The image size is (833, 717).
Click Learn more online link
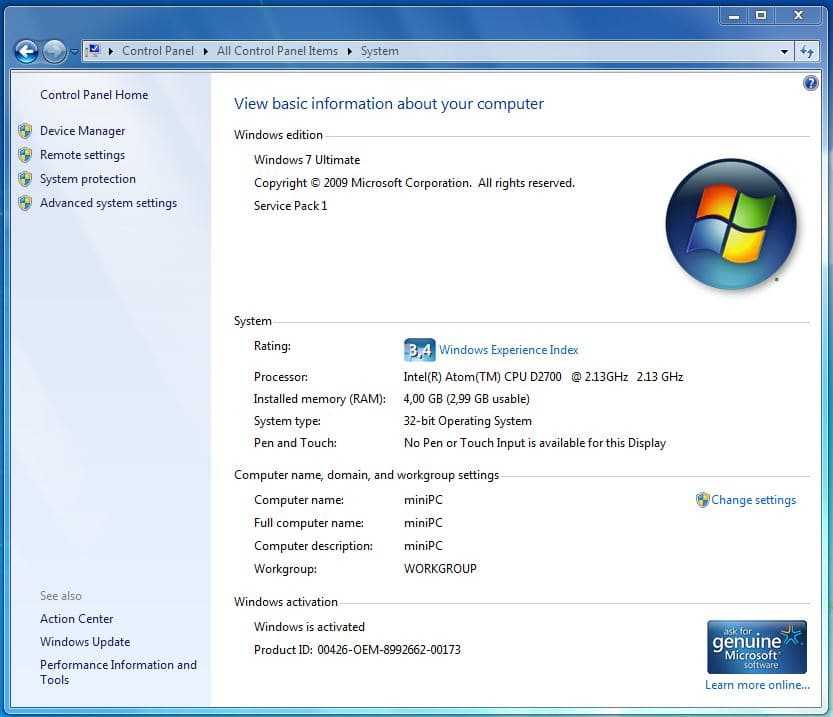click(x=757, y=685)
